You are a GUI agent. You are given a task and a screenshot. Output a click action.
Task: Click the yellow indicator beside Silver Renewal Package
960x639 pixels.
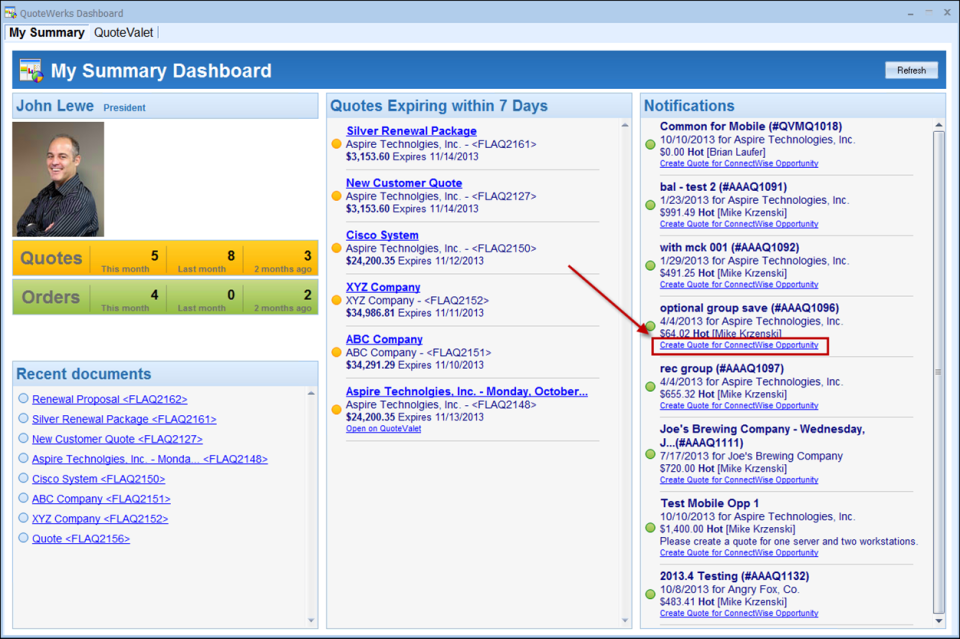pyautogui.click(x=337, y=143)
